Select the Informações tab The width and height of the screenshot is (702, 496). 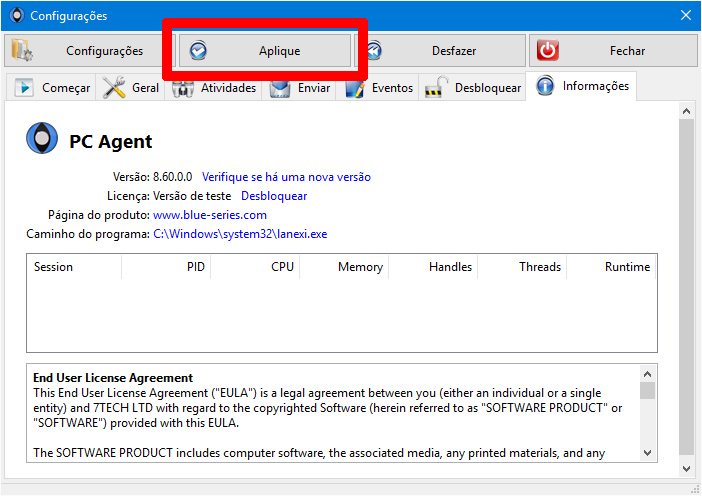[581, 86]
